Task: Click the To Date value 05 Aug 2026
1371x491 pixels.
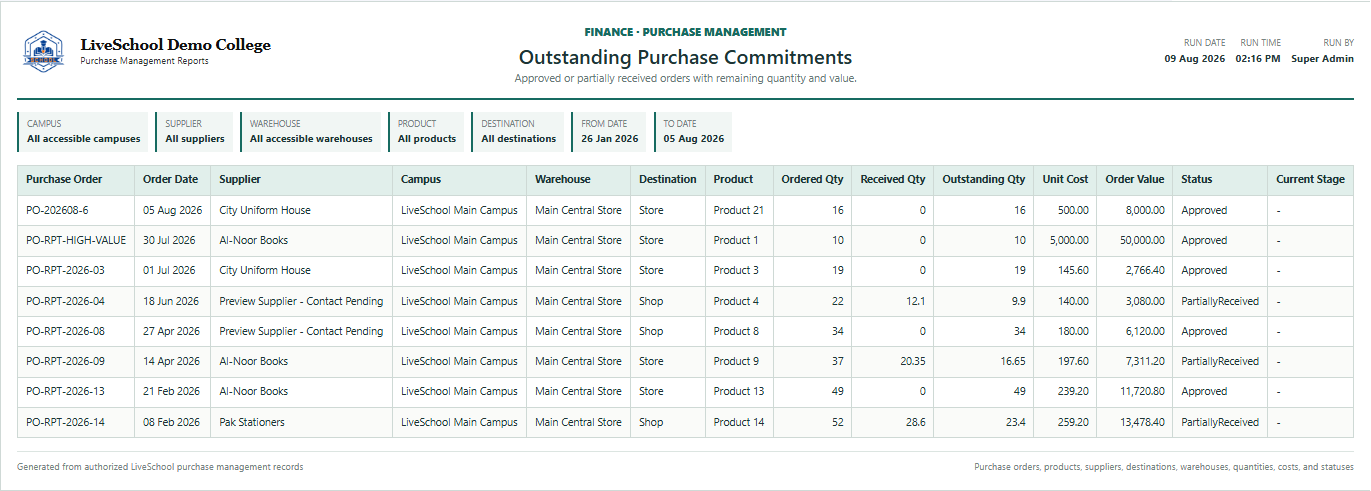Action: pyautogui.click(x=694, y=139)
